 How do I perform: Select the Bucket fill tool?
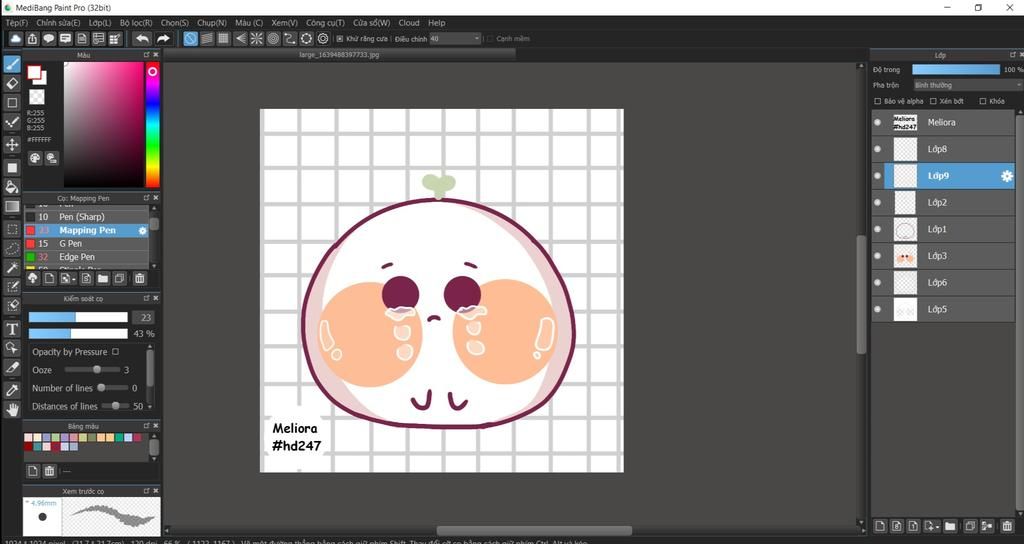12,187
